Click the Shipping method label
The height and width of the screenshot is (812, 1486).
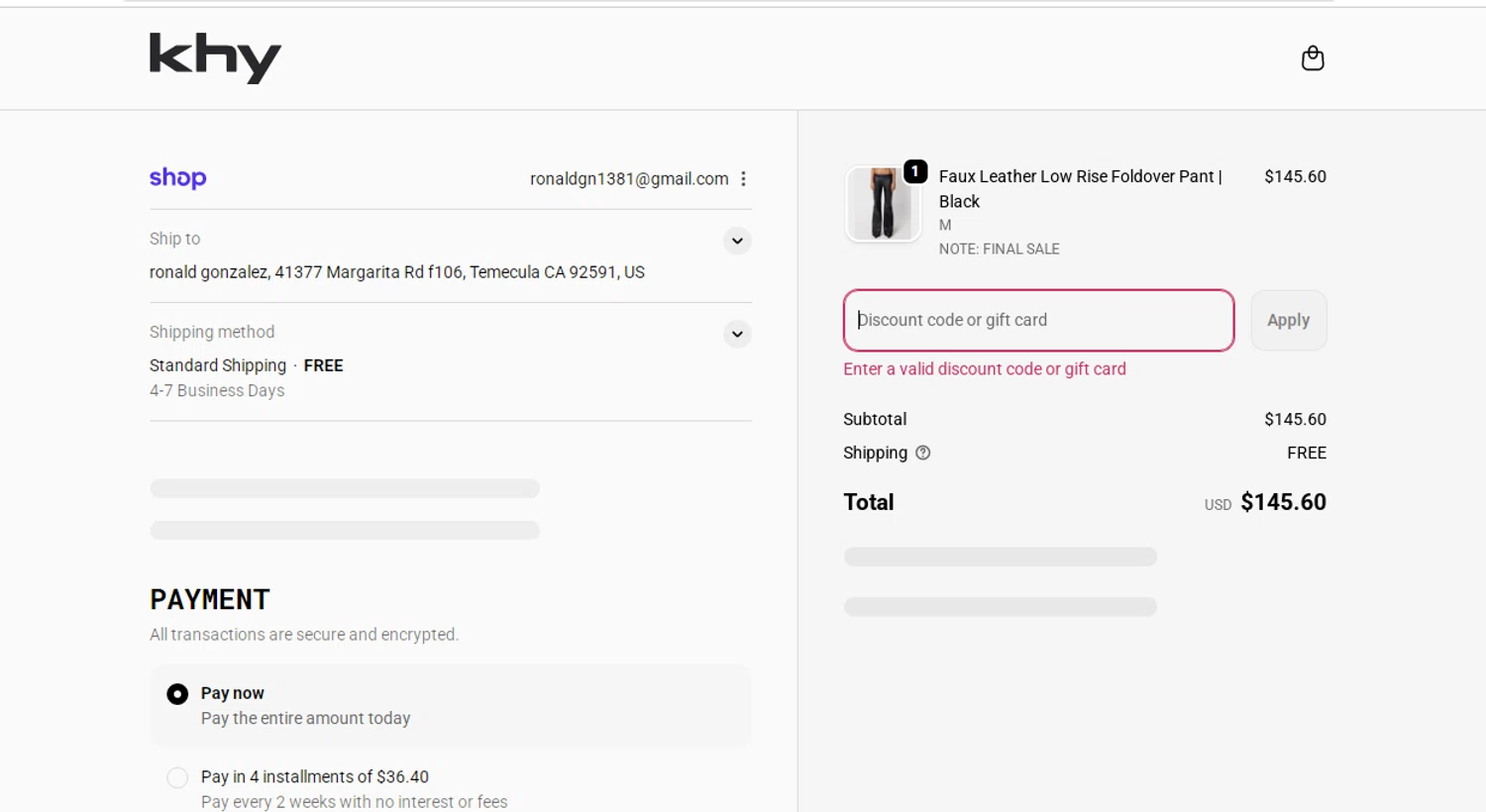[x=212, y=332]
